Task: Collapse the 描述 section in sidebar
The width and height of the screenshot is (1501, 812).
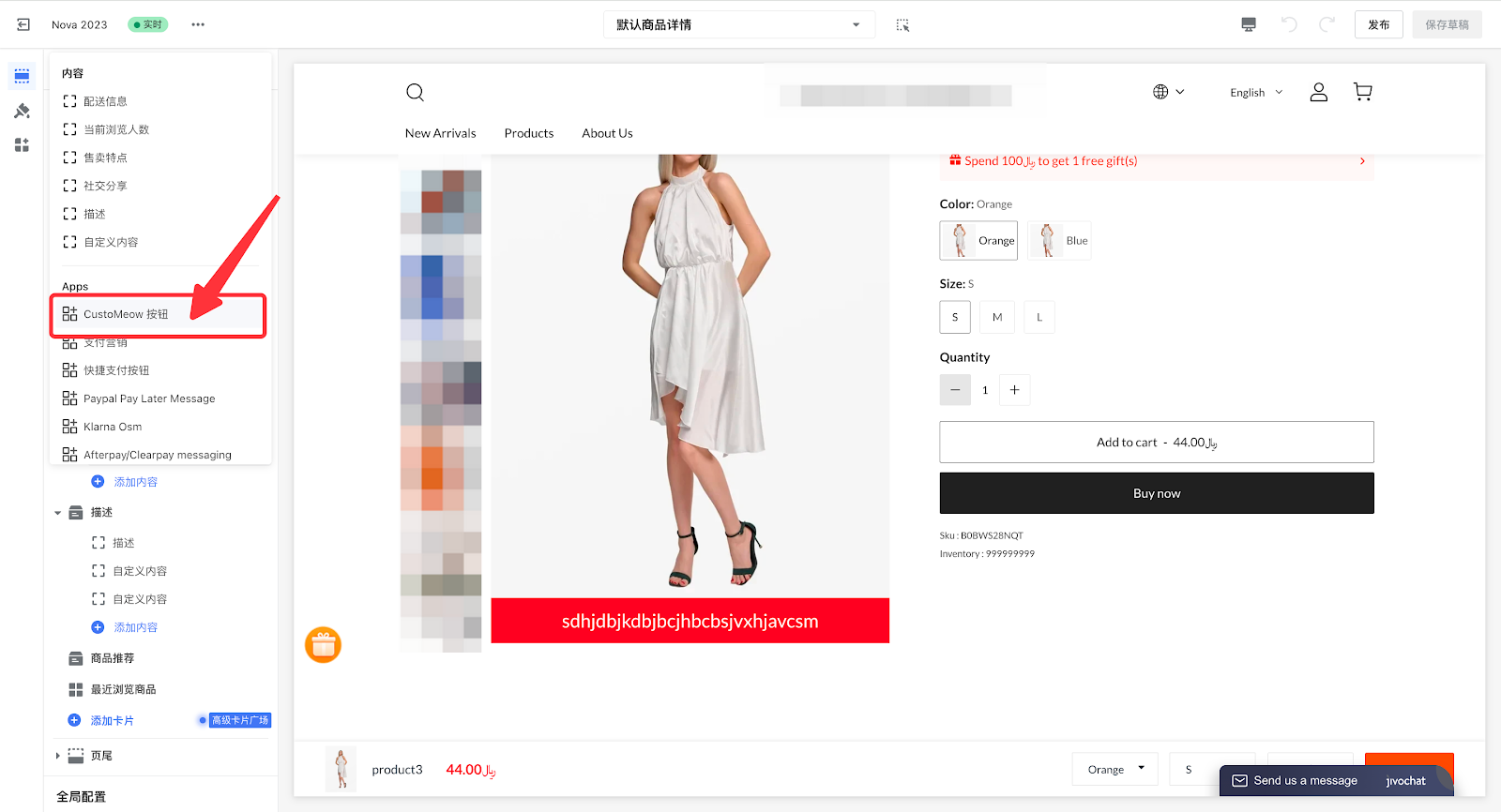Action: pyautogui.click(x=58, y=513)
